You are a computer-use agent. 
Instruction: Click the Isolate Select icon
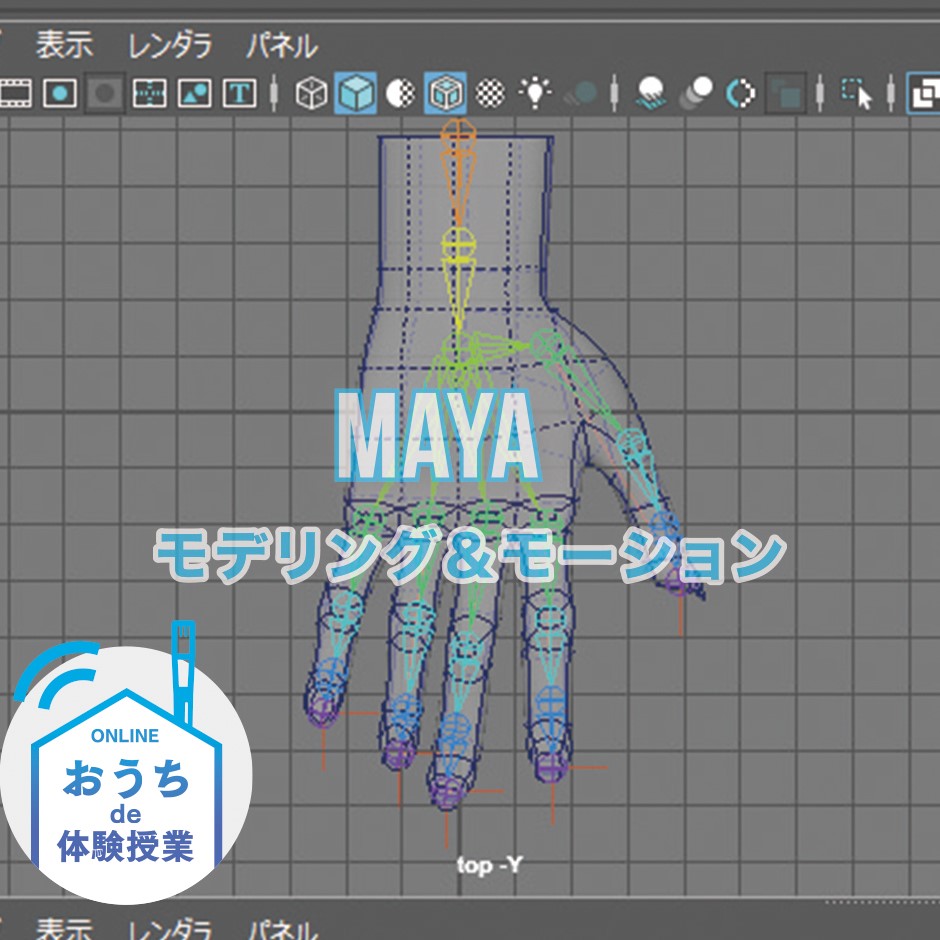click(857, 94)
